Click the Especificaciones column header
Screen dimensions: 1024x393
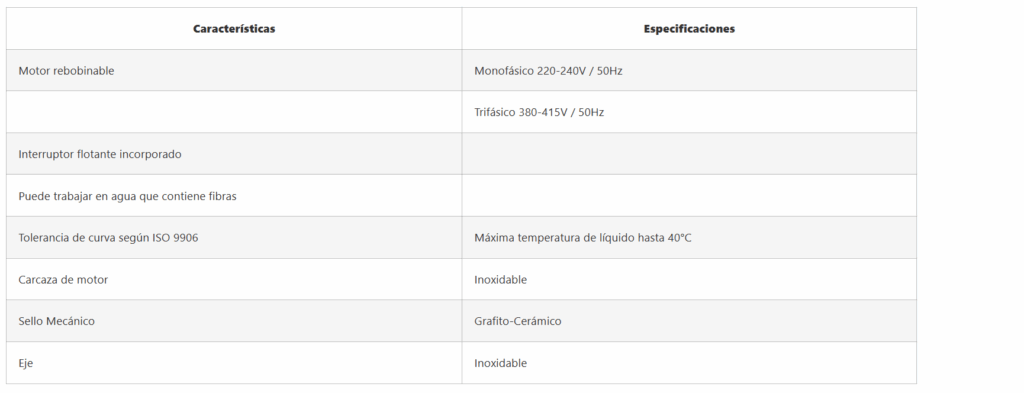[689, 29]
